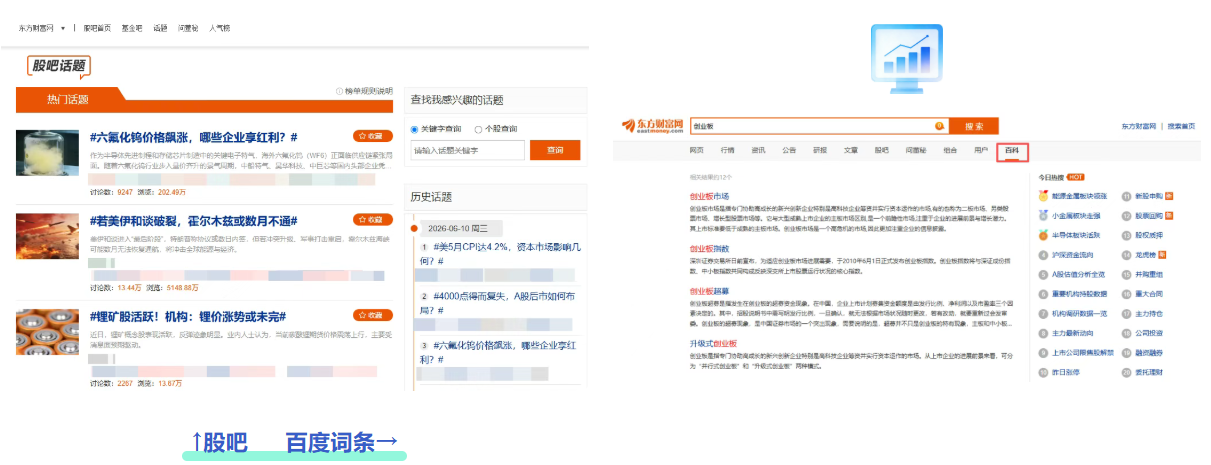Open hot search 沪深资金流向
The height and width of the screenshot is (465, 1211).
(1071, 255)
